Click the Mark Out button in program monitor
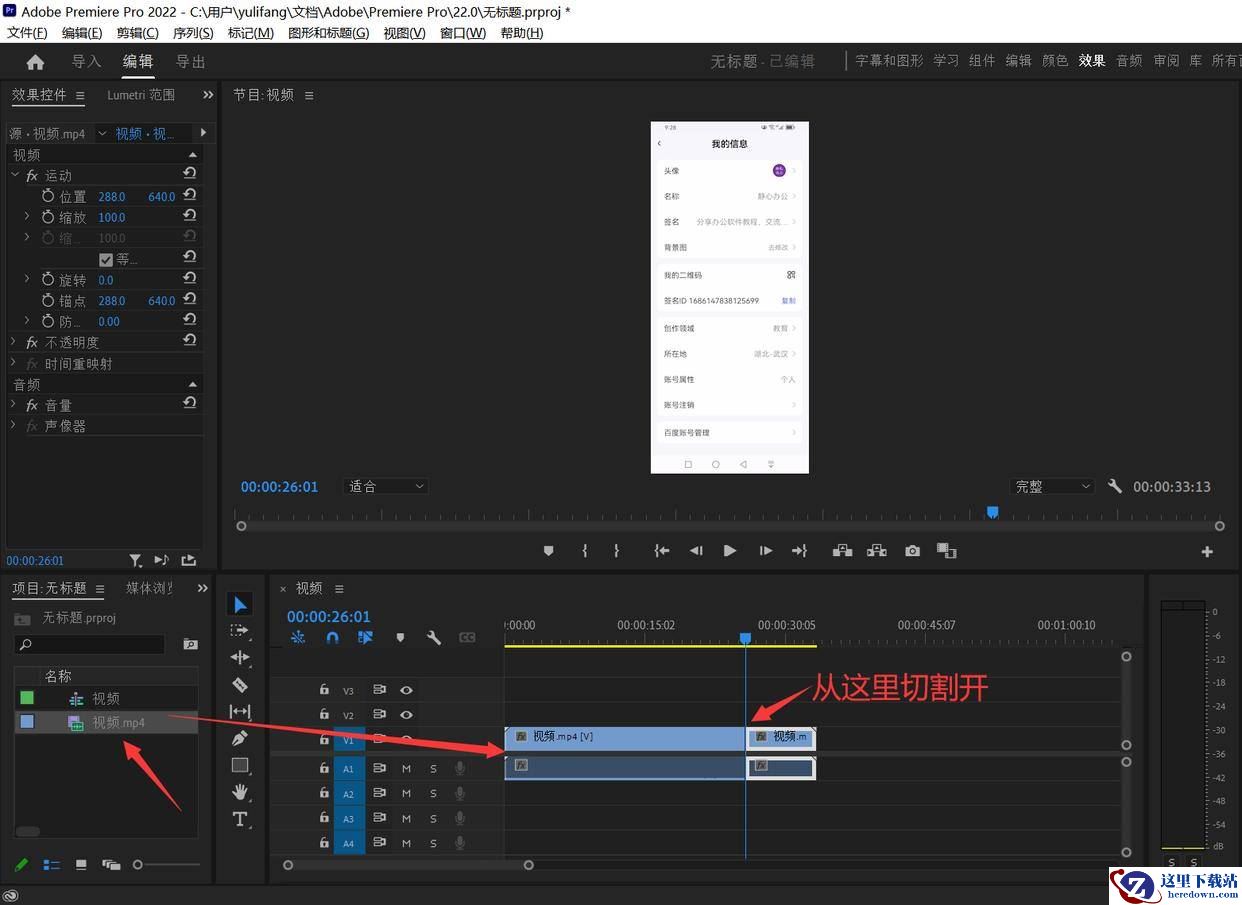Image resolution: width=1242 pixels, height=905 pixels. [x=616, y=551]
